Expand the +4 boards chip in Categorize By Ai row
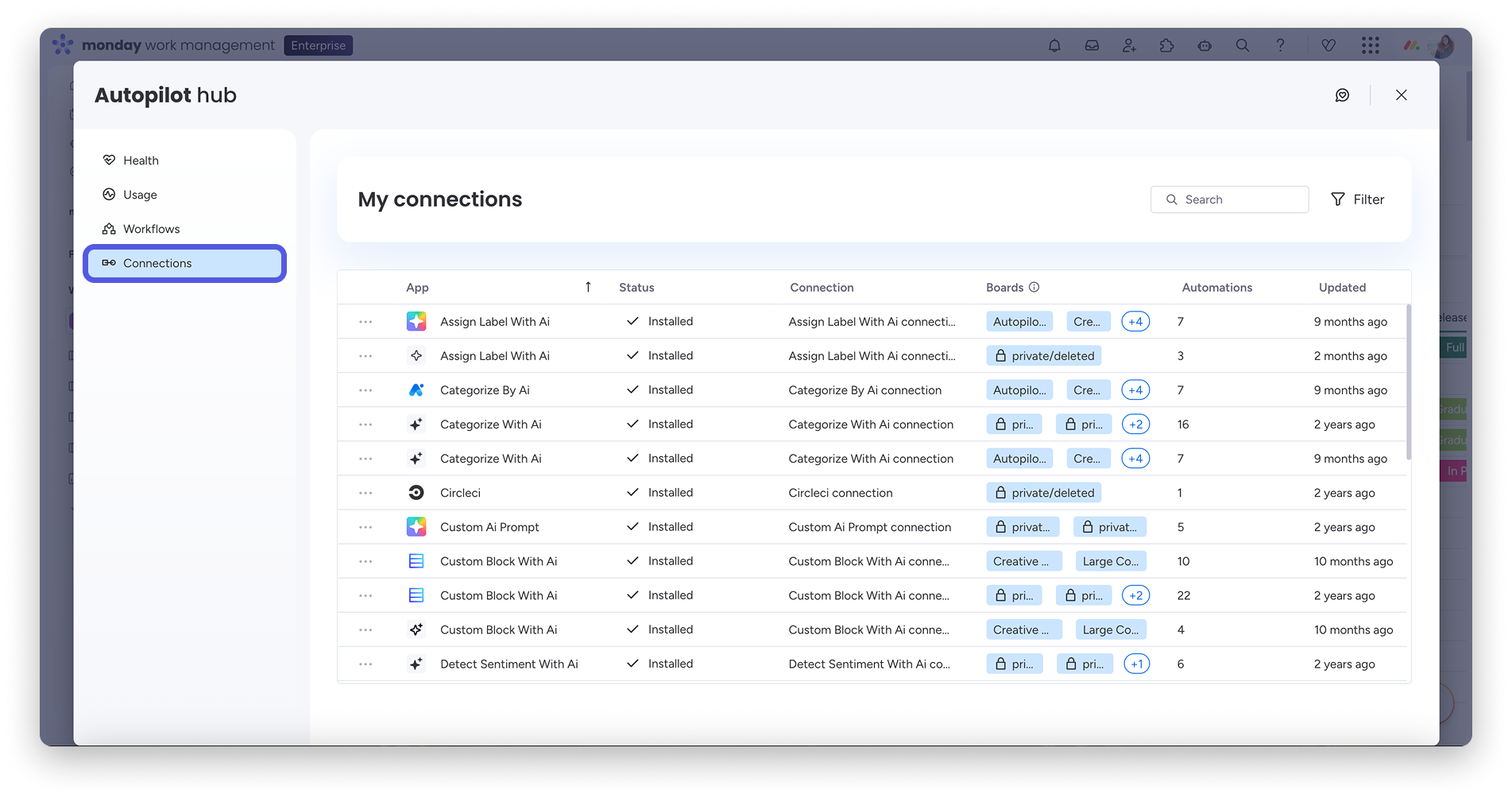Screen dimensions: 1512x798 (x=1135, y=390)
